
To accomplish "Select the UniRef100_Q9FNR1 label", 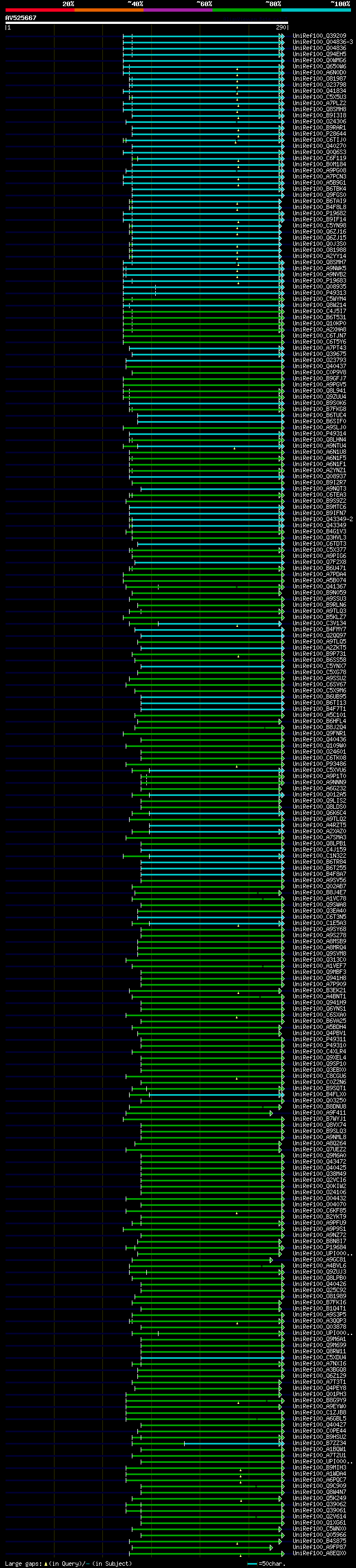I will click(319, 734).
